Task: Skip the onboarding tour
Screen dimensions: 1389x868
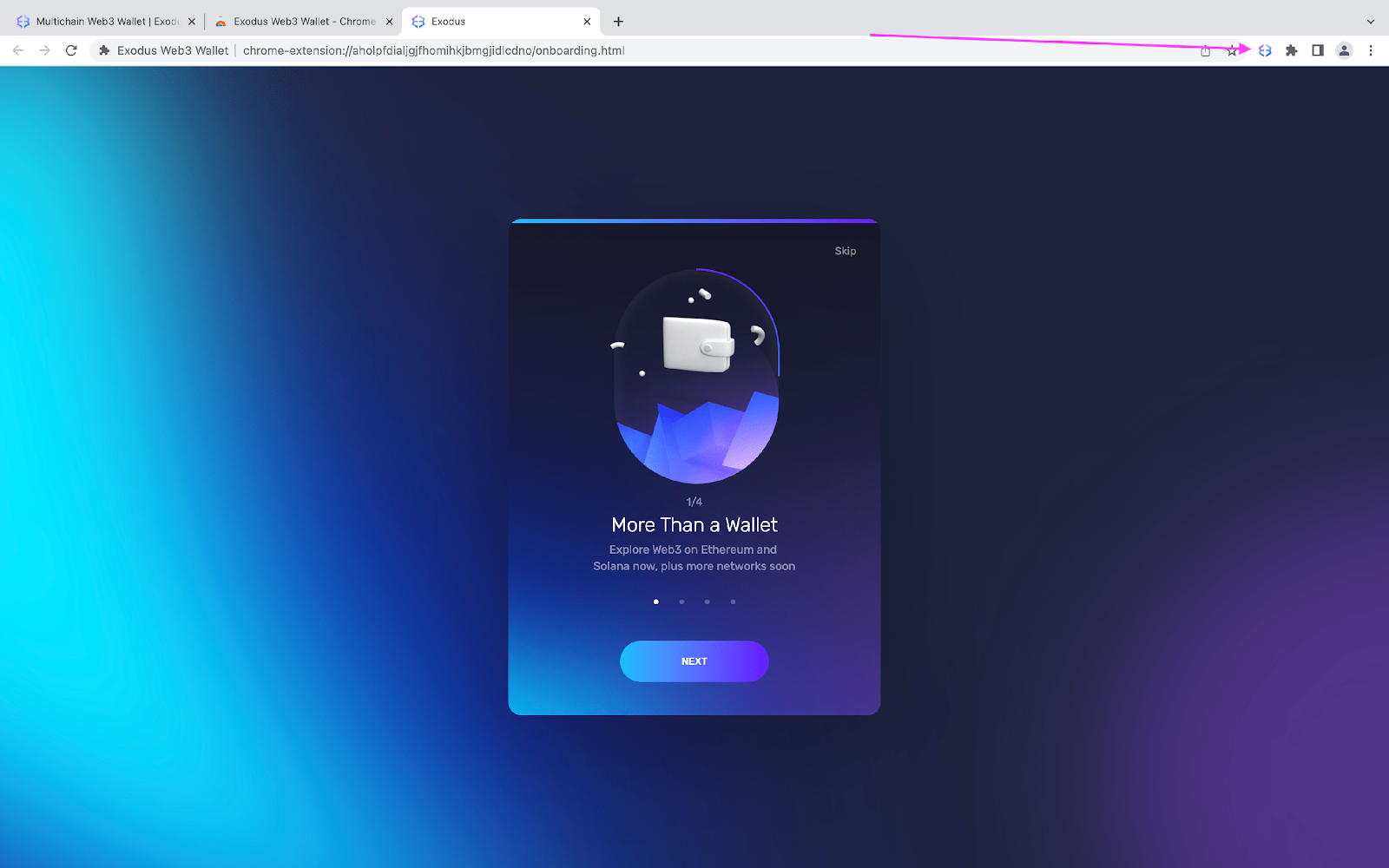Action: pos(846,251)
